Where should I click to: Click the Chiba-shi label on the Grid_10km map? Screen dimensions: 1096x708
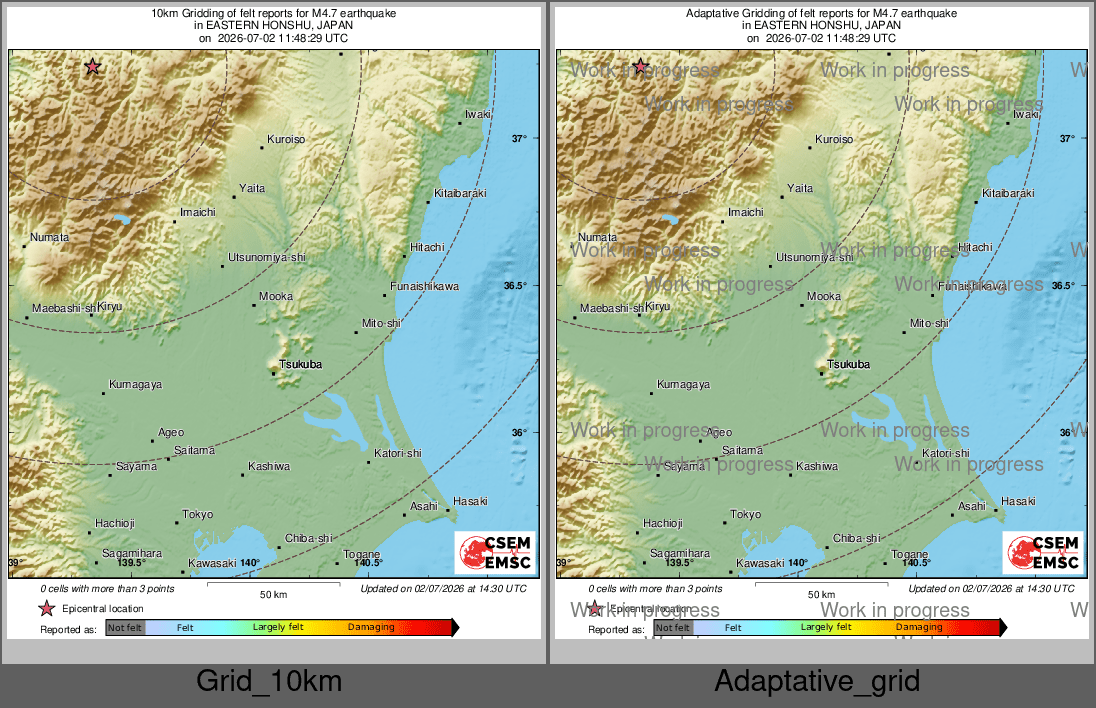[309, 538]
